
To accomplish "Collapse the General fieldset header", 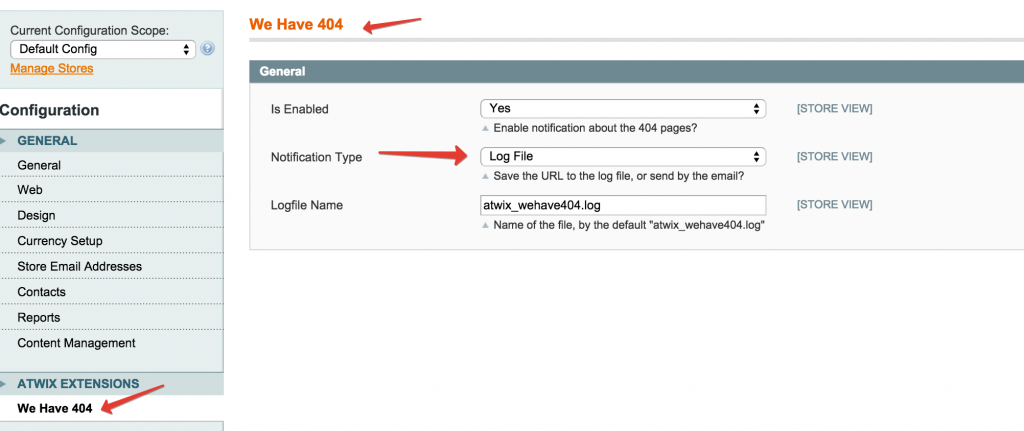I will click(x=637, y=72).
